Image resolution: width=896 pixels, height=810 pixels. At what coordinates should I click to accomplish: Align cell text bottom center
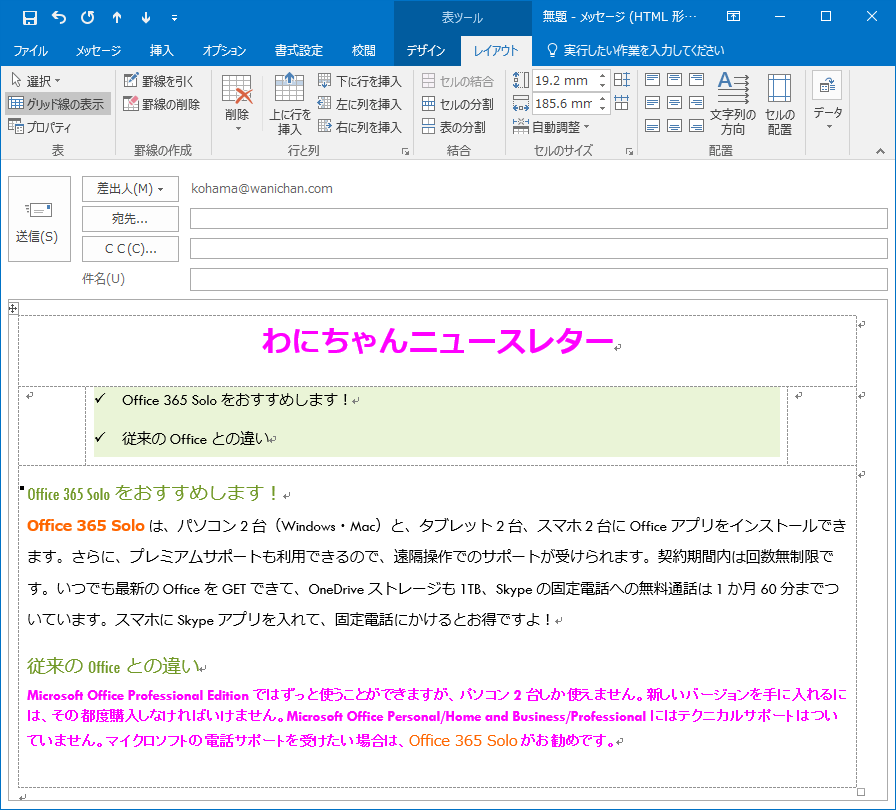[x=674, y=126]
